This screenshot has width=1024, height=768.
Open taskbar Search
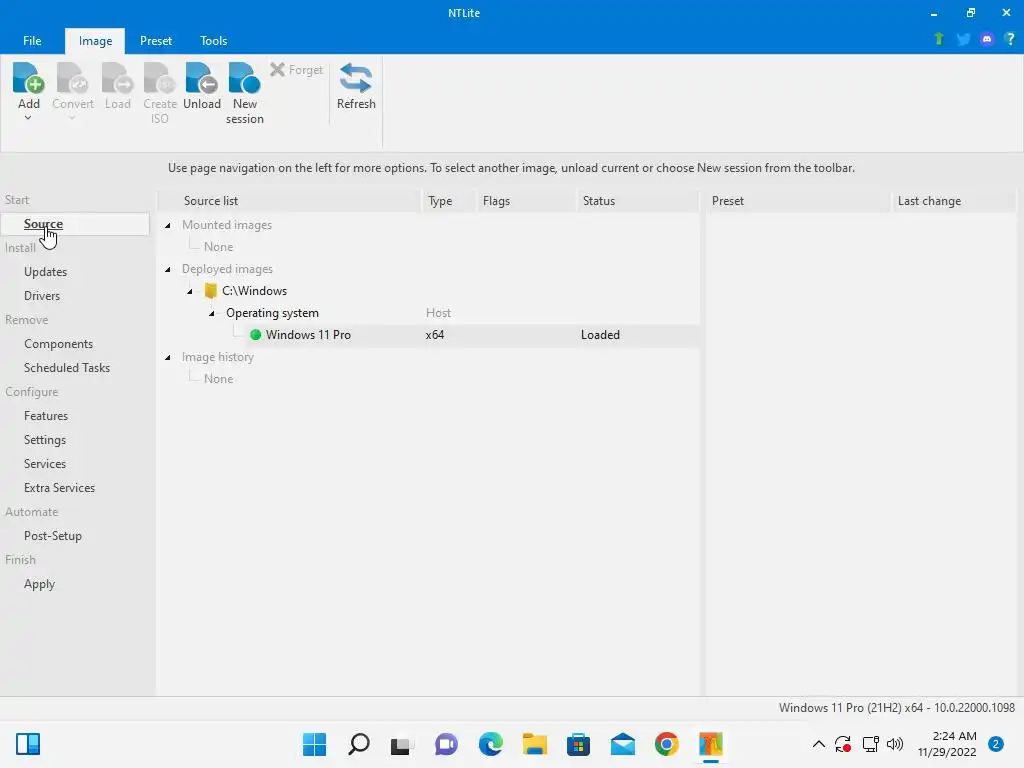click(x=359, y=744)
